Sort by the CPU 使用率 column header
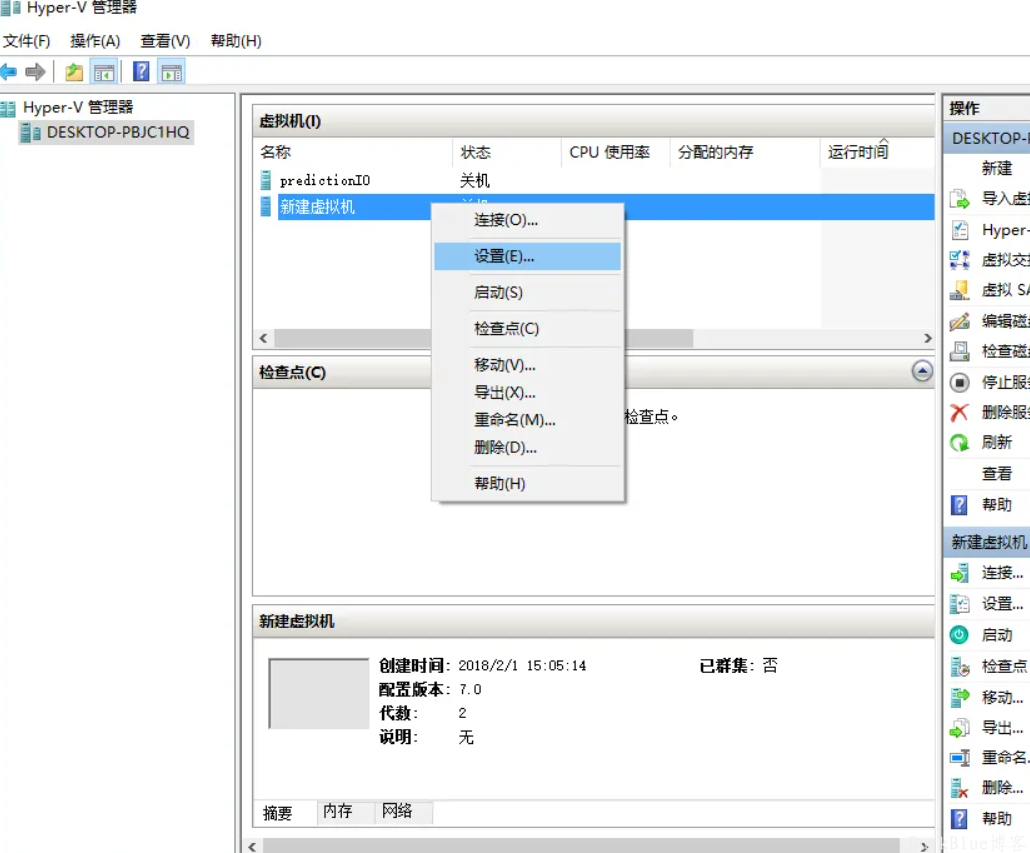This screenshot has height=853, width=1030. 615,152
